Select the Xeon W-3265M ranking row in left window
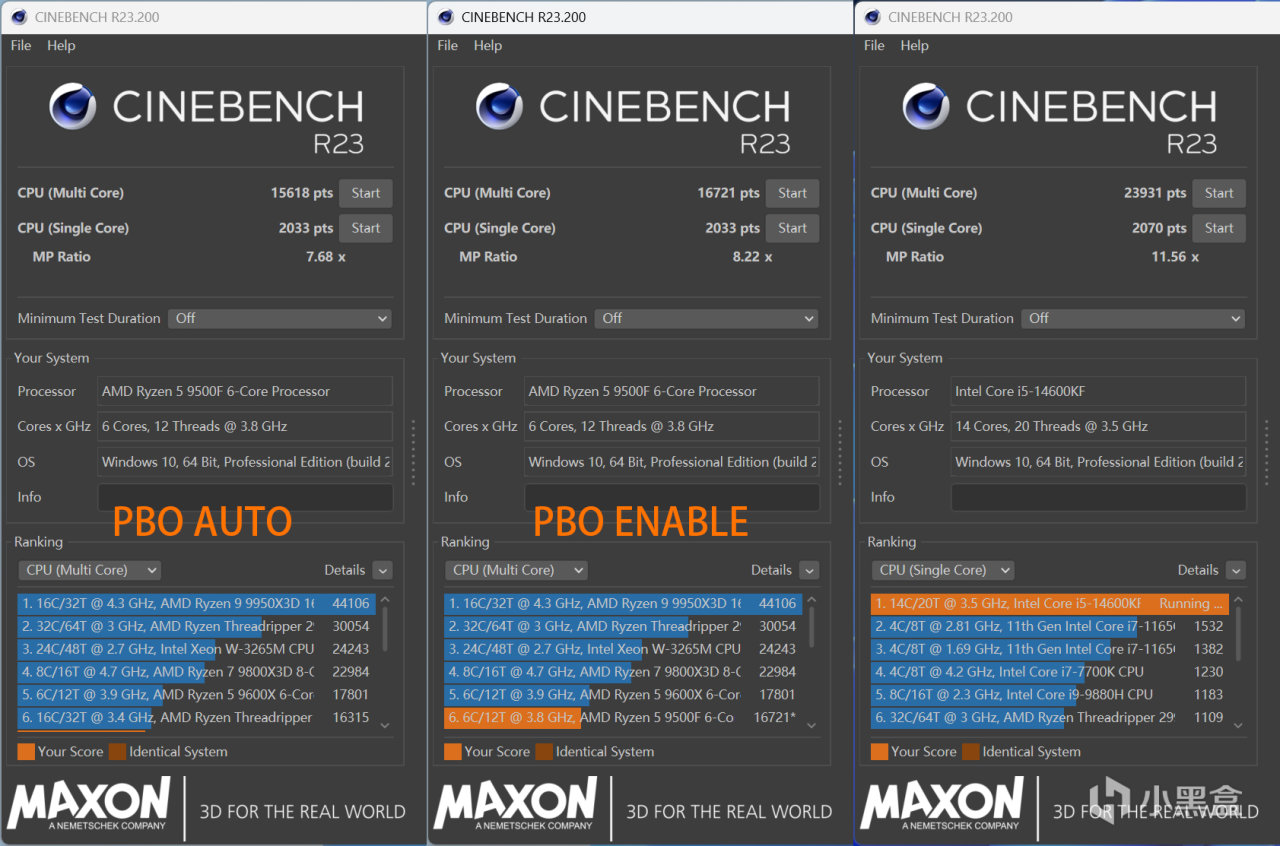 click(196, 649)
